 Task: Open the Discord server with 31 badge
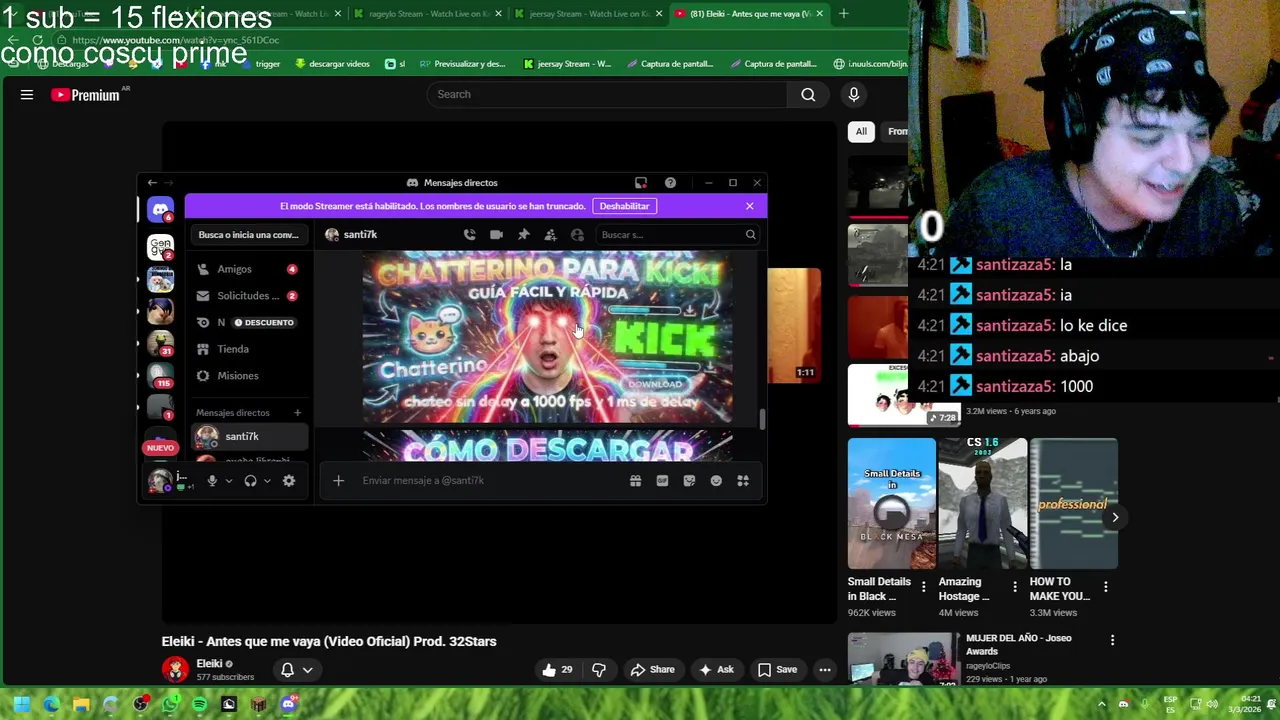click(160, 344)
